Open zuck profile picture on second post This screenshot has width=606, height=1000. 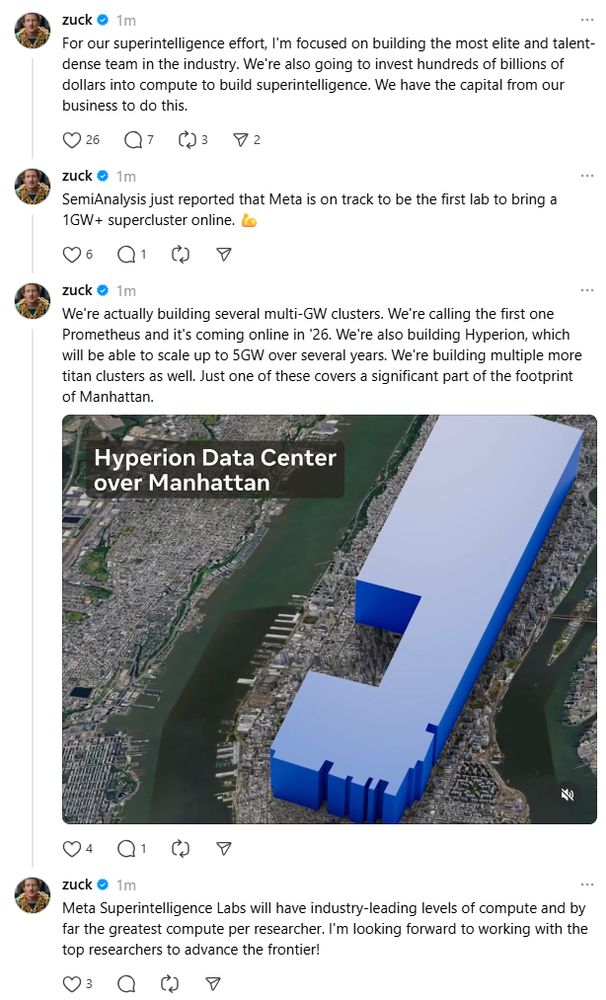pos(33,186)
